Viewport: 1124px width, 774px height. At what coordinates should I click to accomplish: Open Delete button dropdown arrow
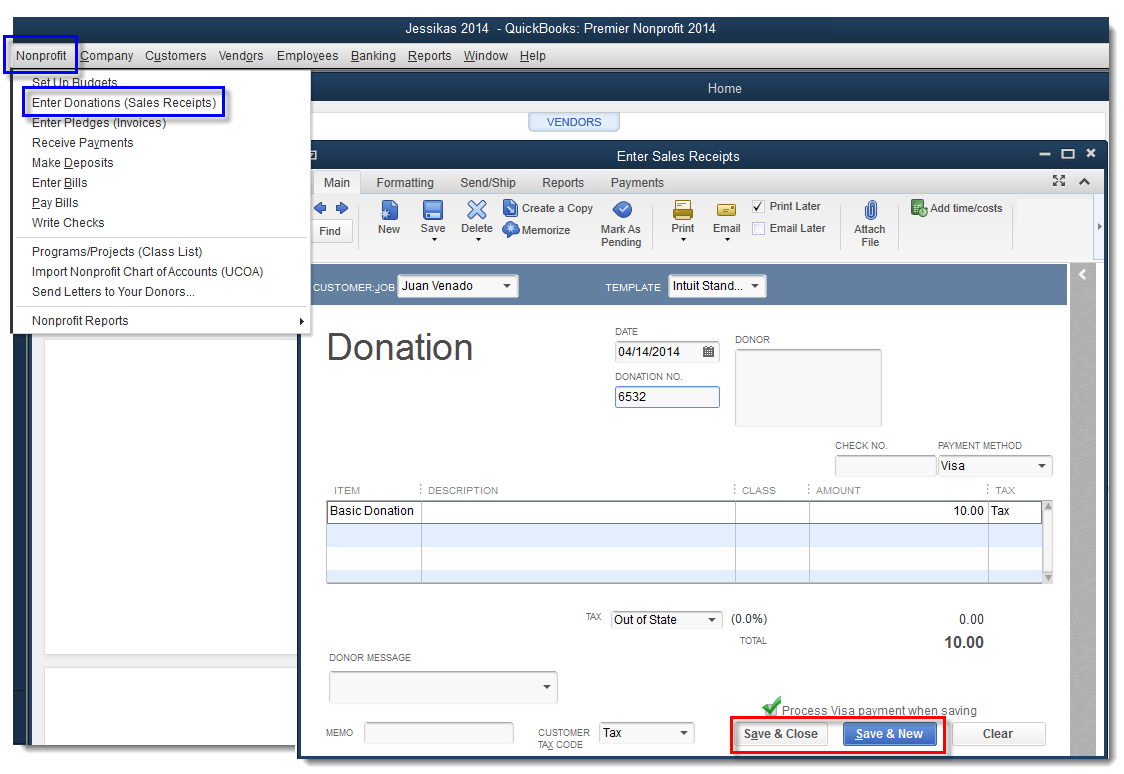[478, 239]
